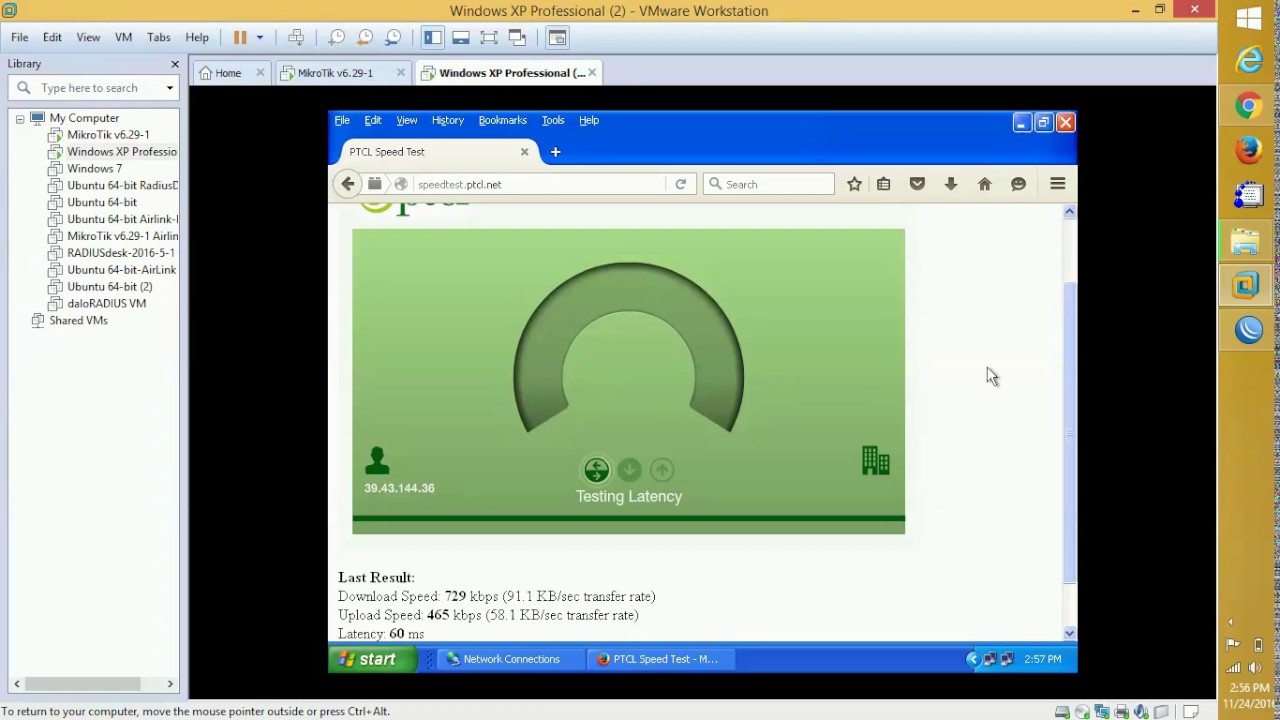This screenshot has height=720, width=1280.
Task: Close the PTCL Speed Test browser tab
Action: pyautogui.click(x=524, y=152)
